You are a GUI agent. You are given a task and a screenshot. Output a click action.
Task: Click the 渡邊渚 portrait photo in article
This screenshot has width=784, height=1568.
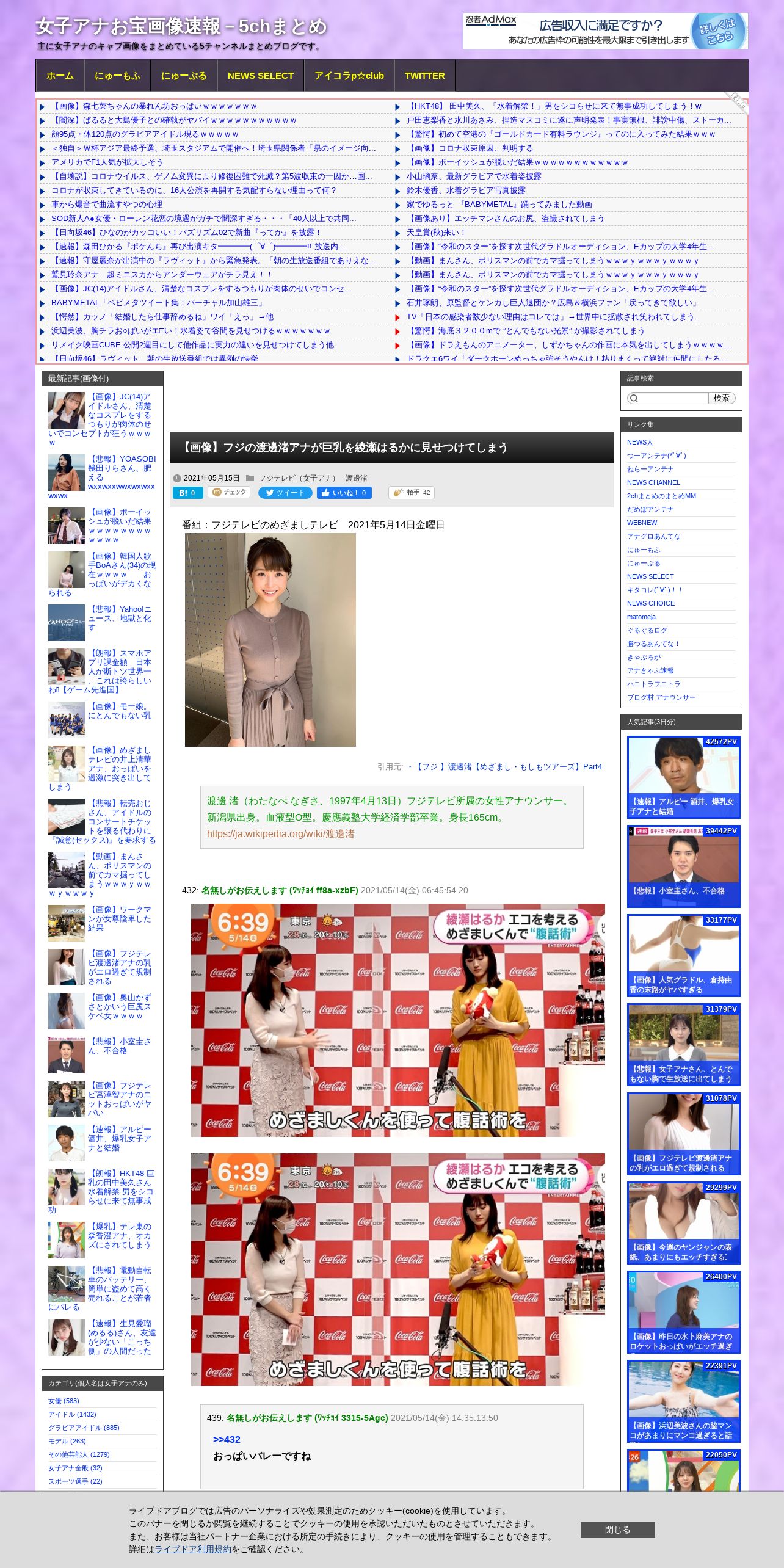point(270,640)
